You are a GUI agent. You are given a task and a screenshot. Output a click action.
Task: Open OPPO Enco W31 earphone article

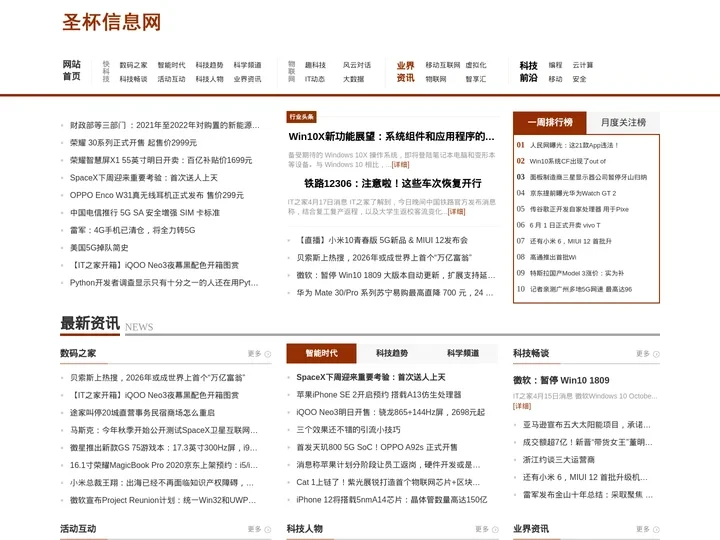click(157, 195)
